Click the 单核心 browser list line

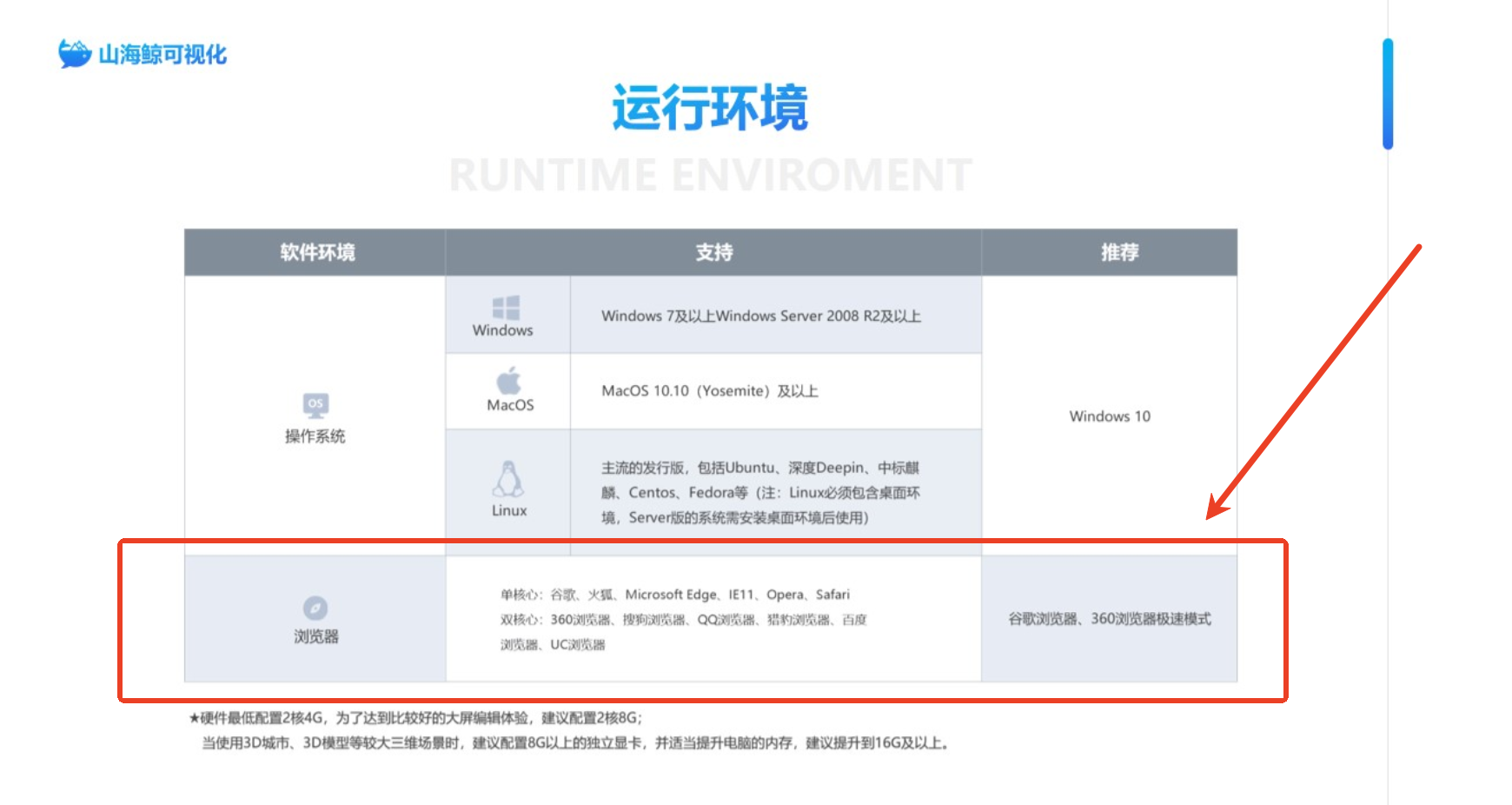pos(675,595)
